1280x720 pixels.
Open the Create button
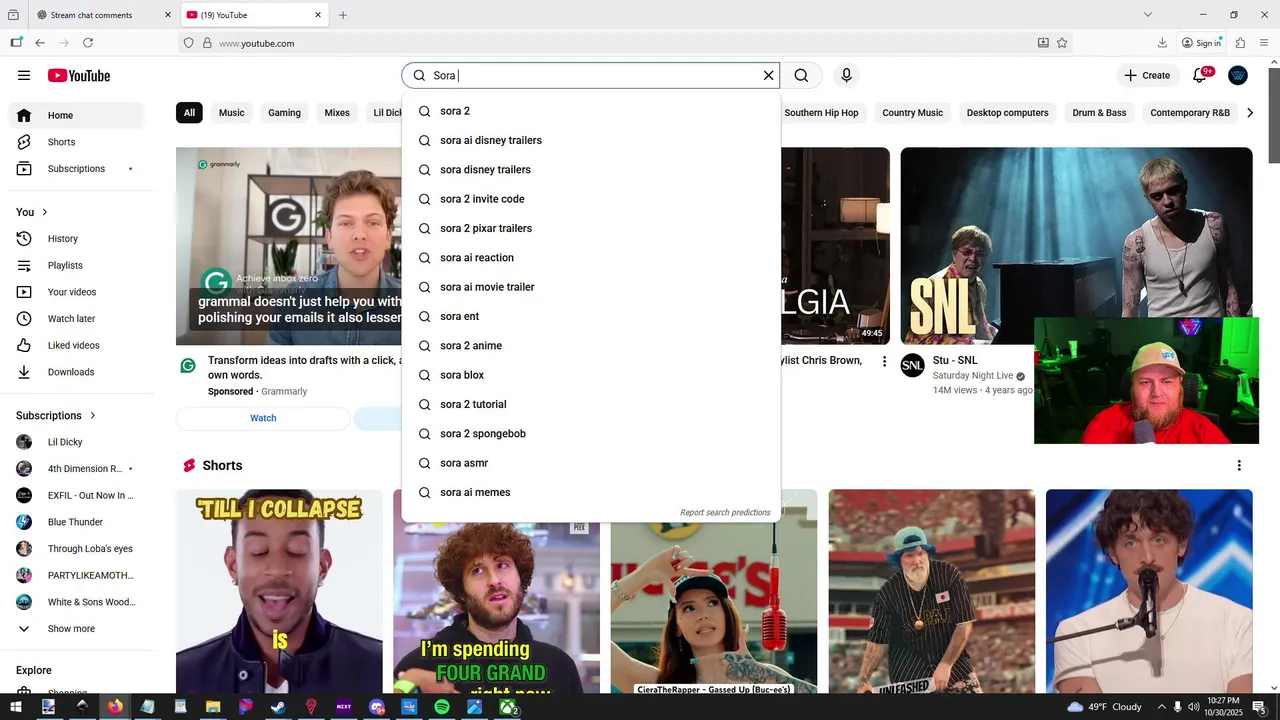tap(1147, 75)
